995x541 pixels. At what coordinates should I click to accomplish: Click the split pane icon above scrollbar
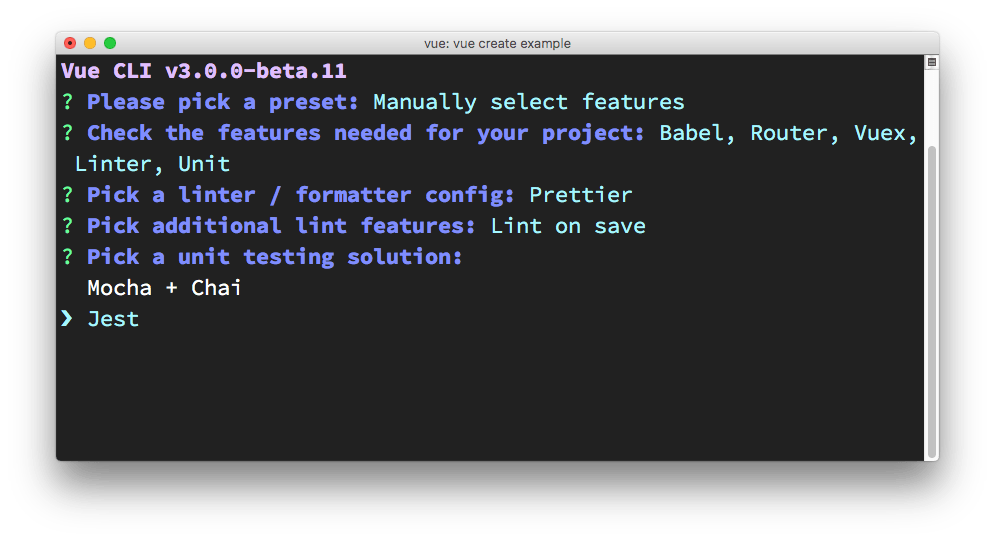click(932, 62)
